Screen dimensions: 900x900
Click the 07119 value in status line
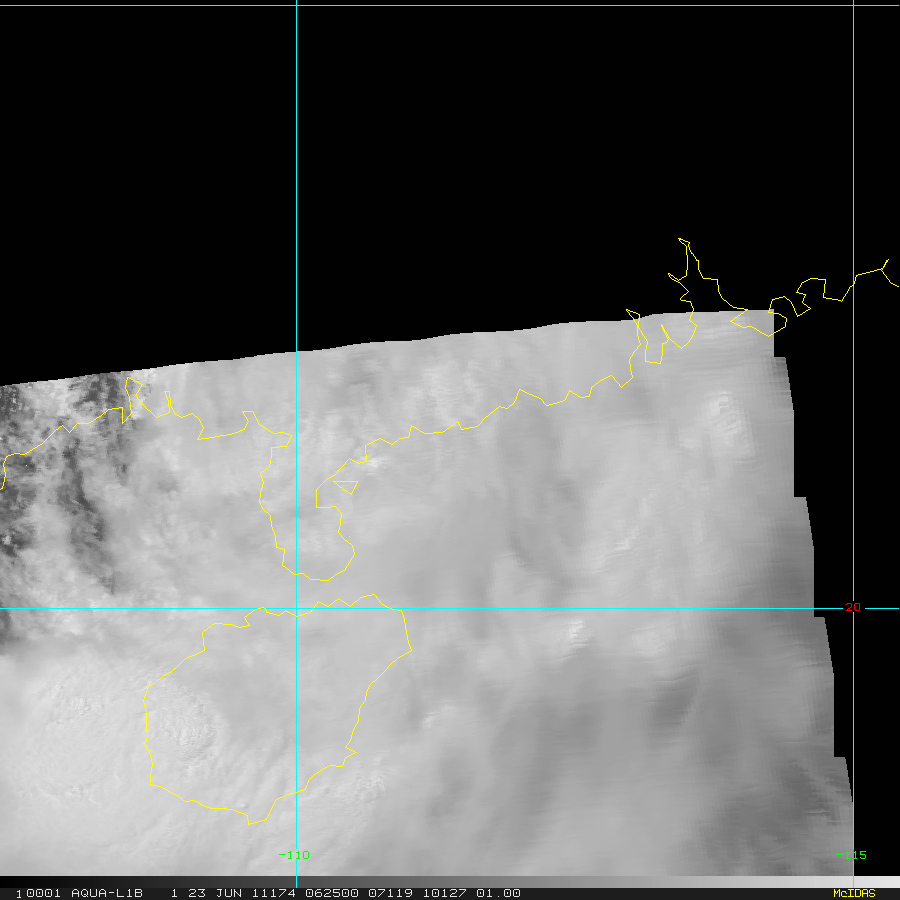click(390, 893)
